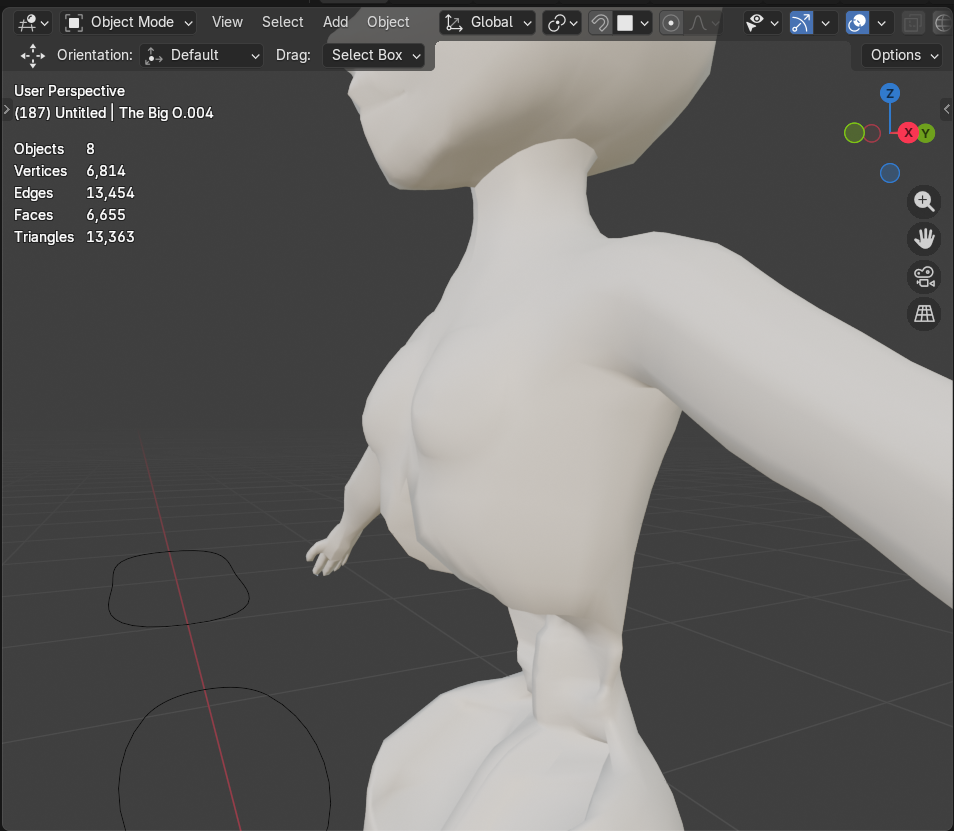Toggle viewport overlays

857,23
